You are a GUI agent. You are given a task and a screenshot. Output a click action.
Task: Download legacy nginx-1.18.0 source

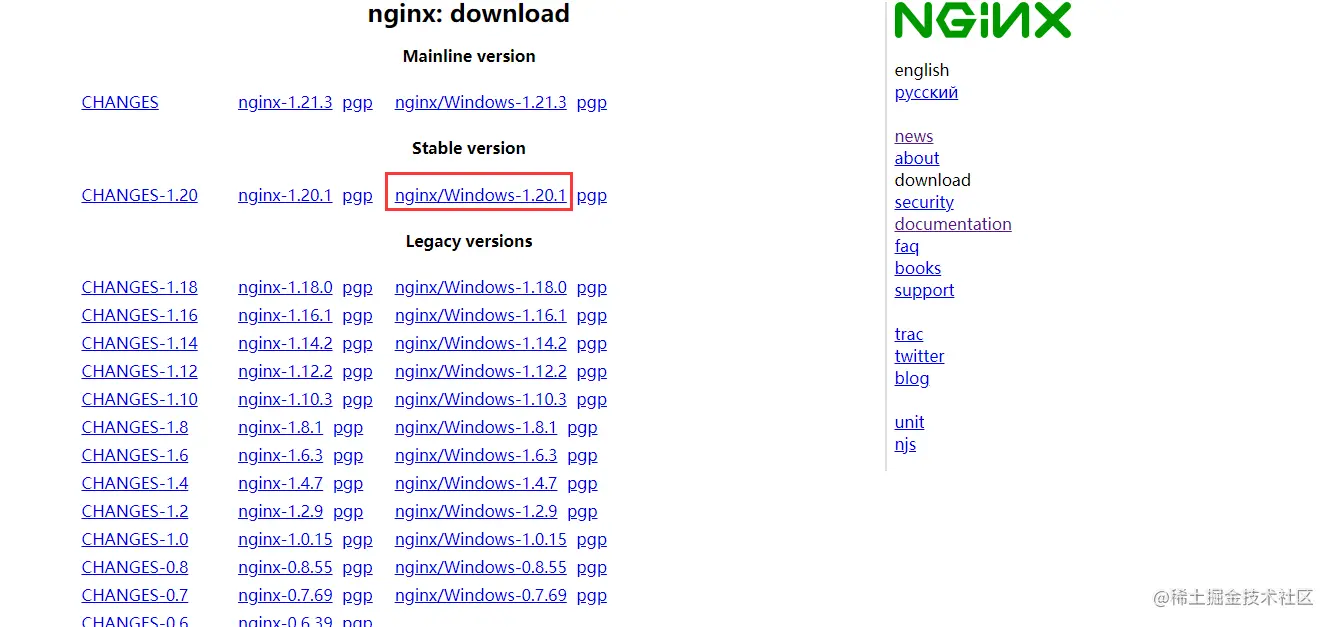point(285,287)
